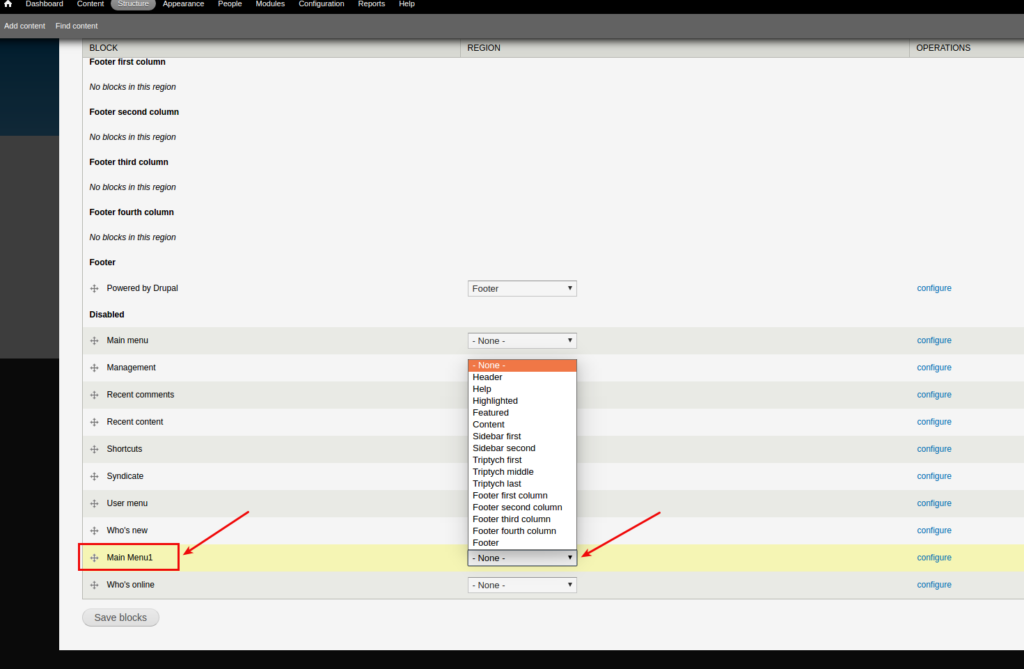Choose 'Triptych middle' in the region list

pos(522,472)
